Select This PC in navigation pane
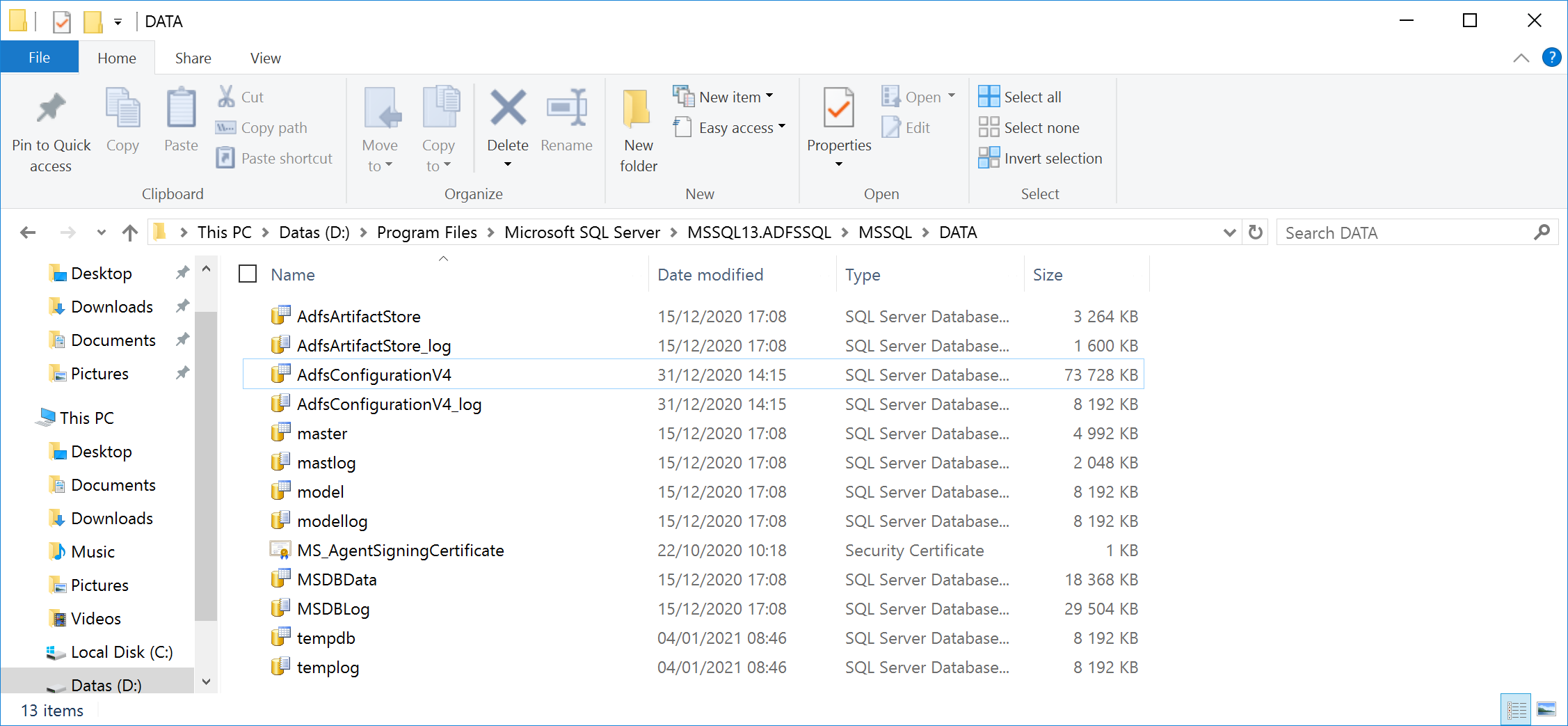This screenshot has width=1568, height=726. click(86, 418)
